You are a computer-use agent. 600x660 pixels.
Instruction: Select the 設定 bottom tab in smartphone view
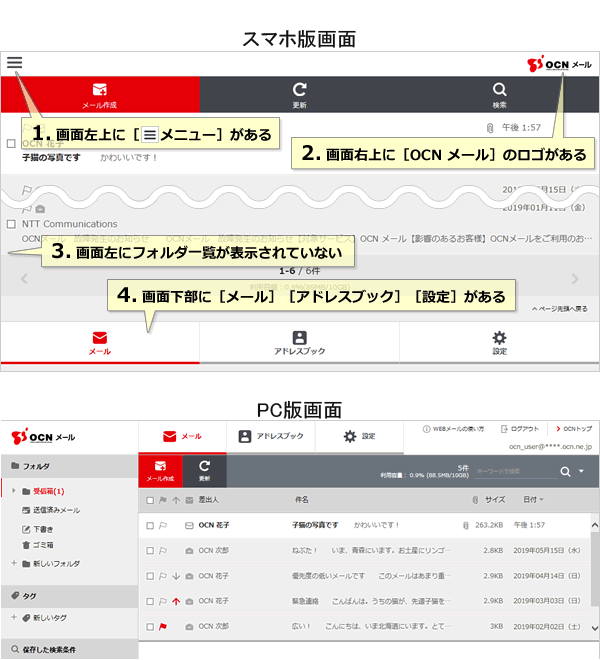coord(499,343)
